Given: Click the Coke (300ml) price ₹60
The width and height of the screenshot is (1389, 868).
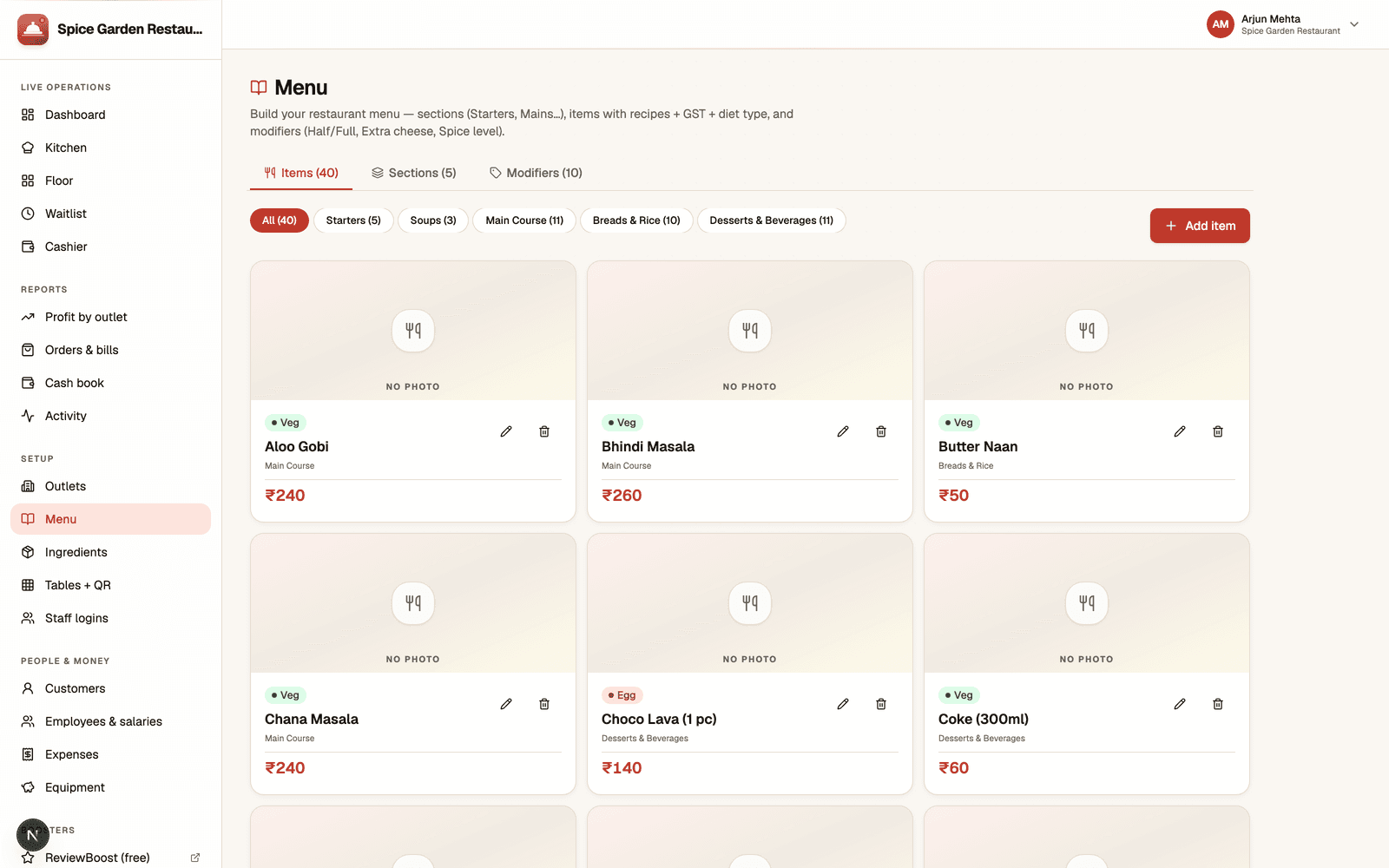Looking at the screenshot, I should click(953, 768).
